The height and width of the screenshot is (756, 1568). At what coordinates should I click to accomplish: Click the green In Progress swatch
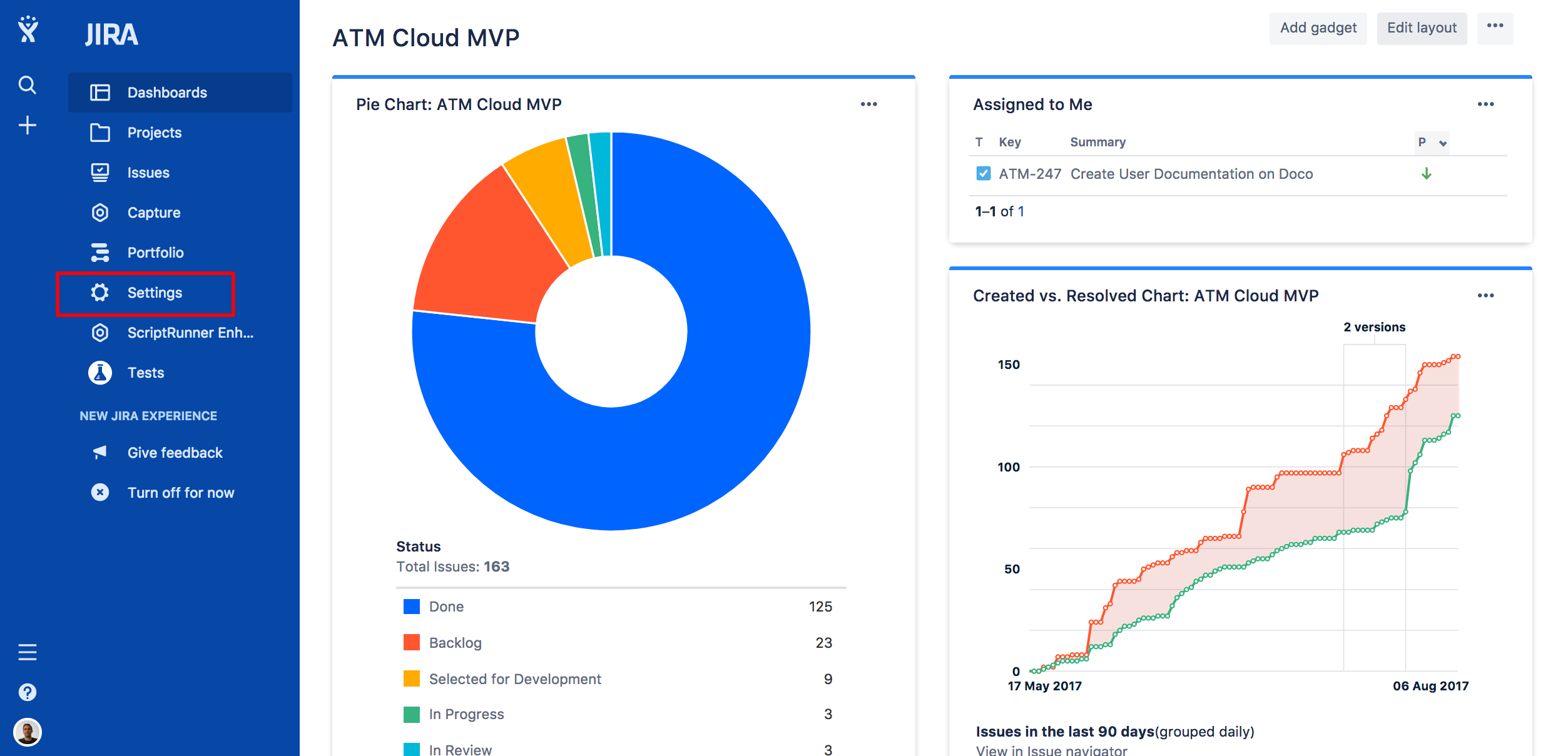tap(412, 714)
